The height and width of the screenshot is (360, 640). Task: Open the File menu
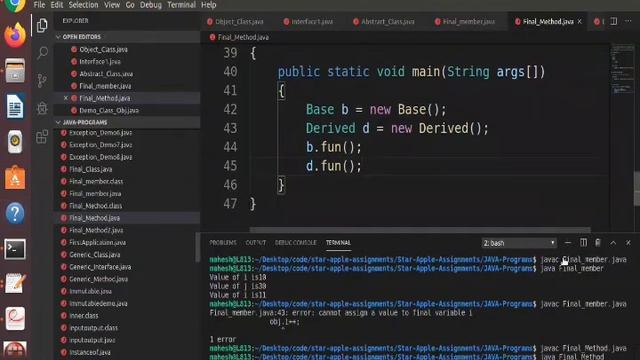[40, 5]
